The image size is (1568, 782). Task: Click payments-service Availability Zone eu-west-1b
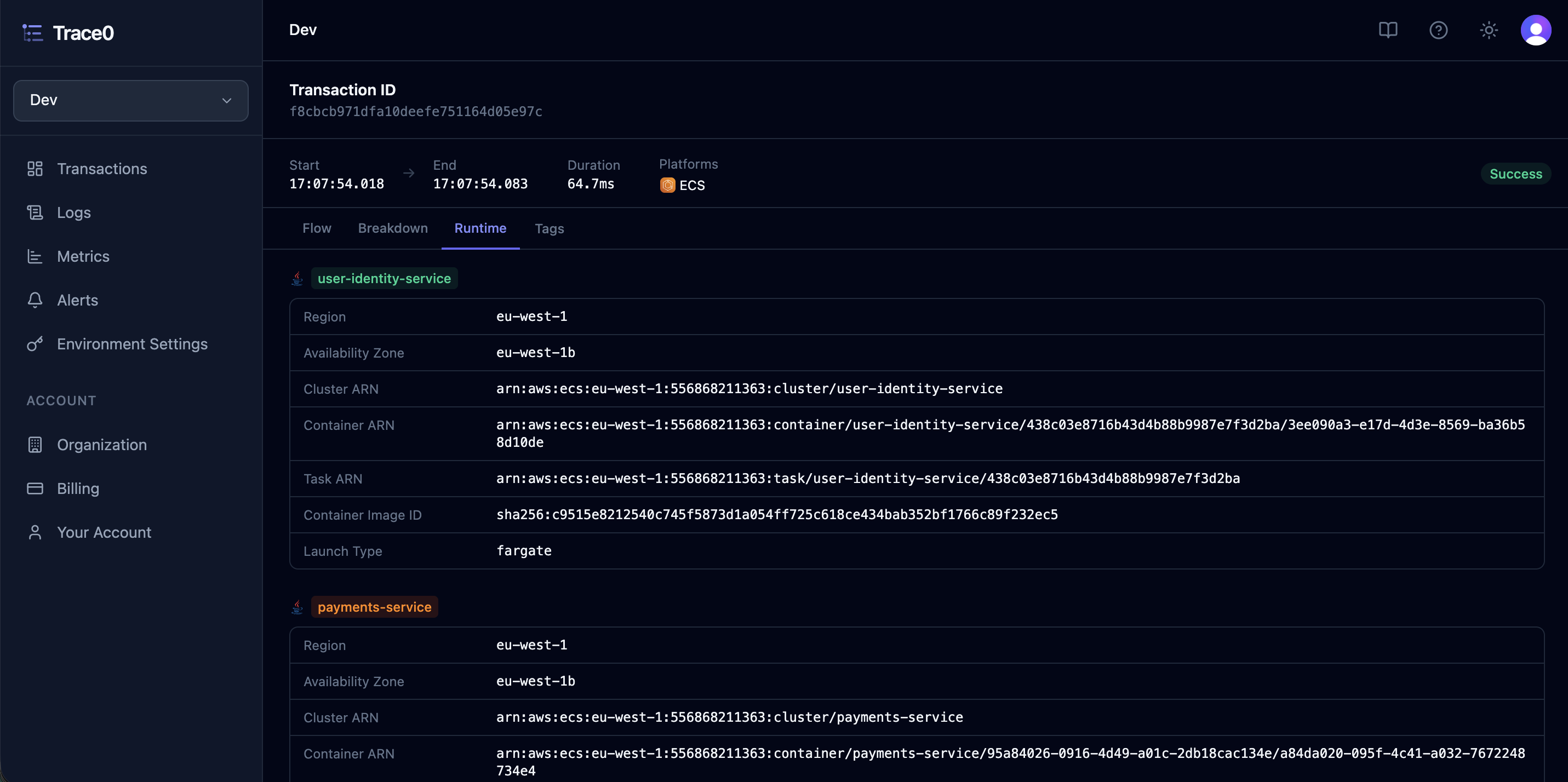pyautogui.click(x=536, y=681)
